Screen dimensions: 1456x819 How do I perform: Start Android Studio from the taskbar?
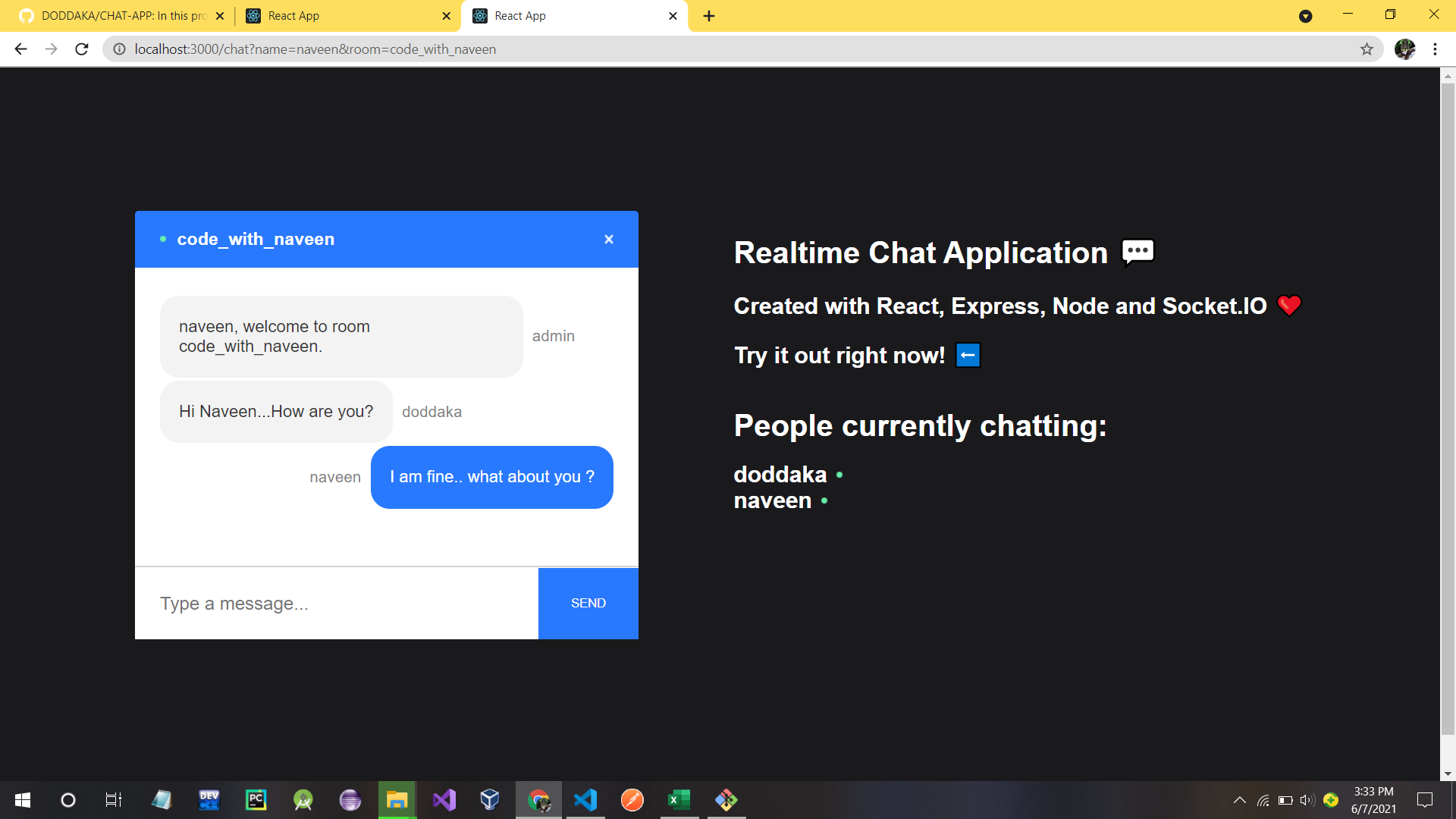303,800
